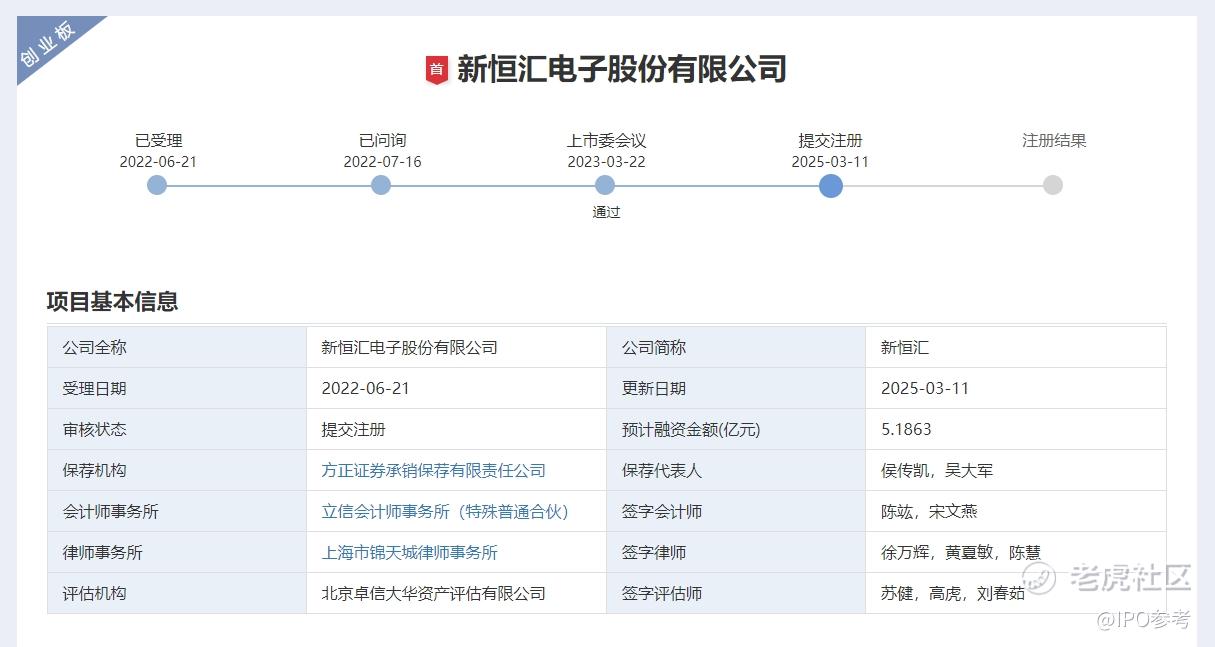Click the red 首 badge icon beside company title
This screenshot has height=647, width=1215.
coord(436,69)
